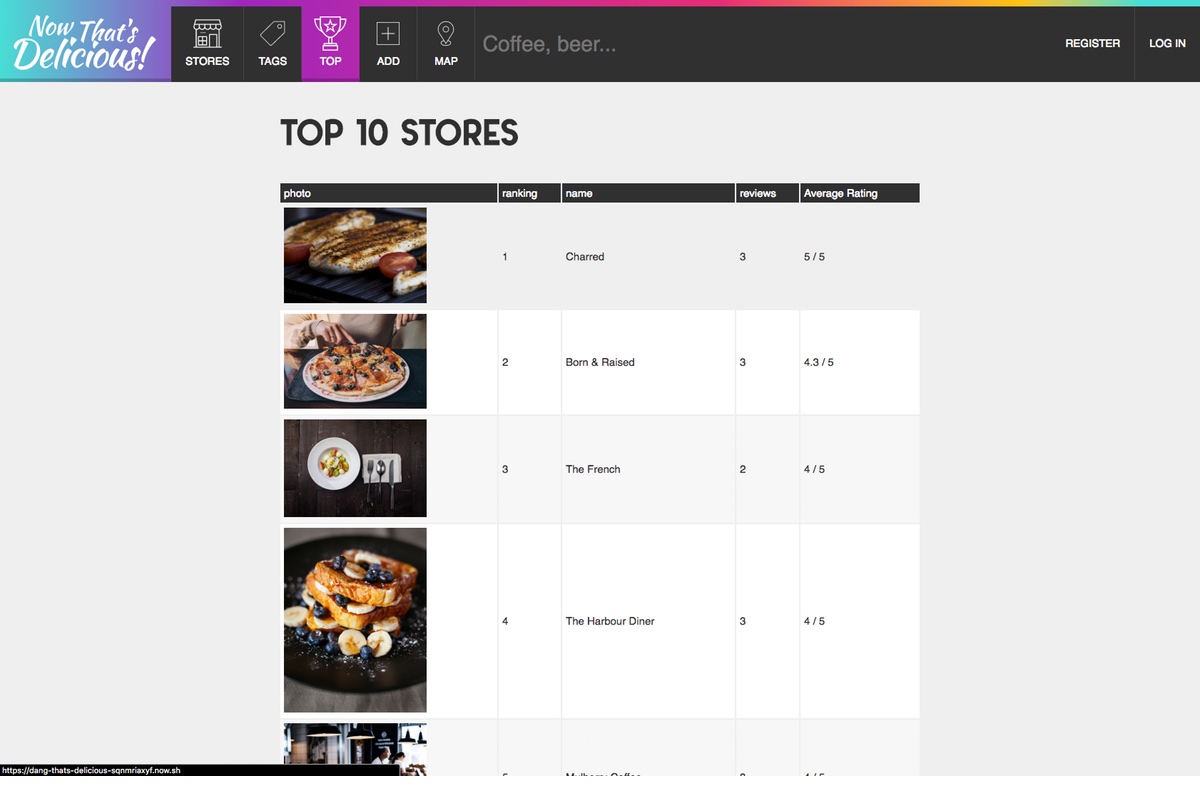Click The French plated salad photo
1200x800 pixels.
[x=355, y=468]
